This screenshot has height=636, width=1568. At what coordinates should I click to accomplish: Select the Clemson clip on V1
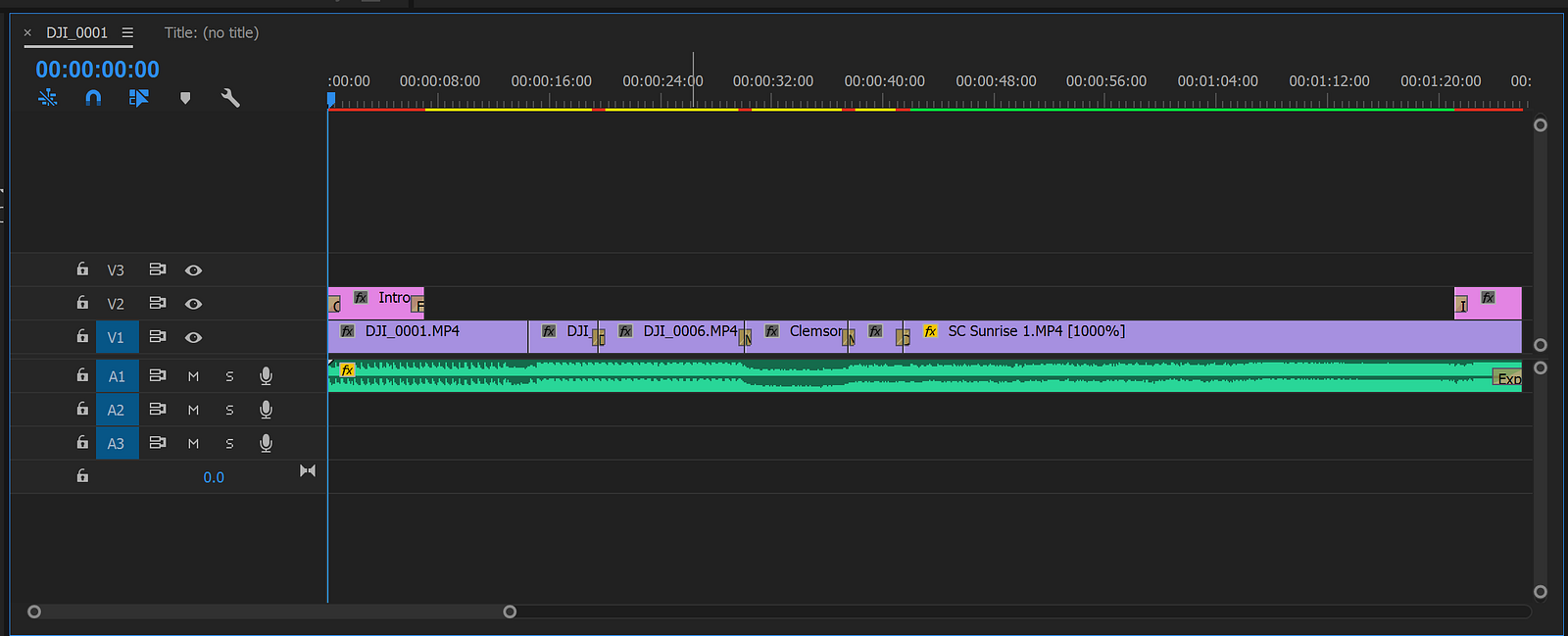(x=796, y=336)
